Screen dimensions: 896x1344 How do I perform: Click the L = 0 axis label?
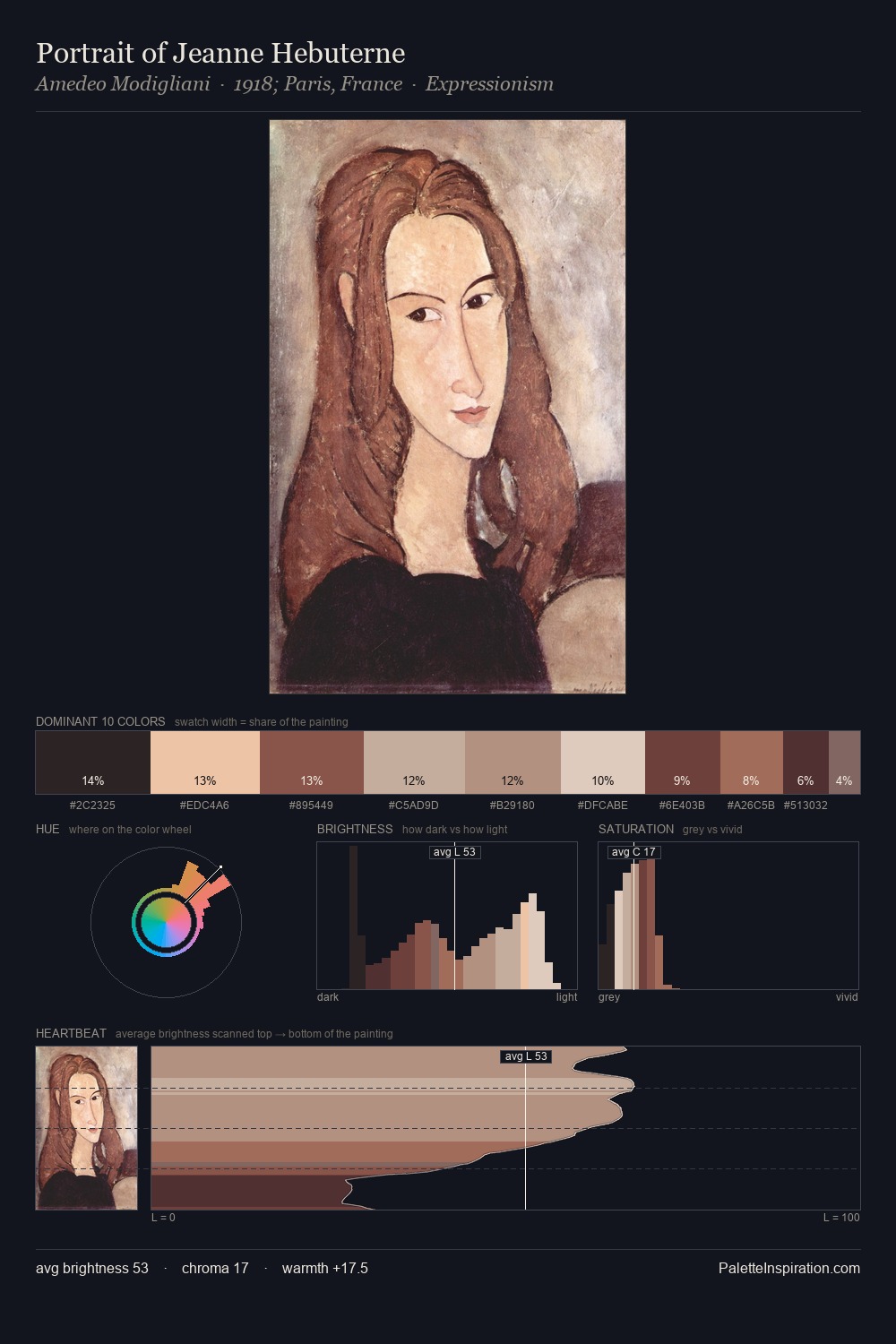pyautogui.click(x=163, y=1218)
